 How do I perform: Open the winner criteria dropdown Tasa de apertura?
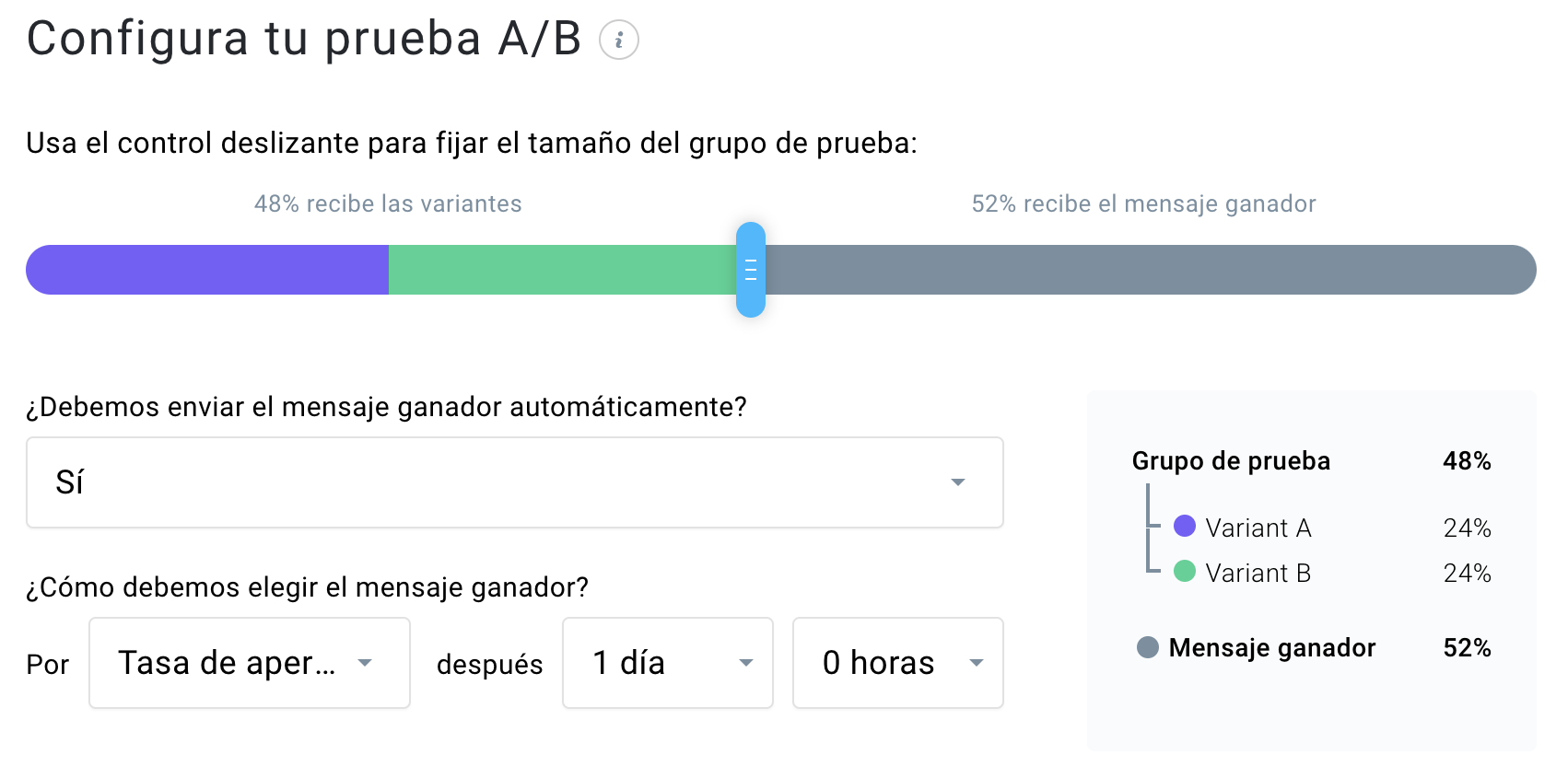coord(249,663)
